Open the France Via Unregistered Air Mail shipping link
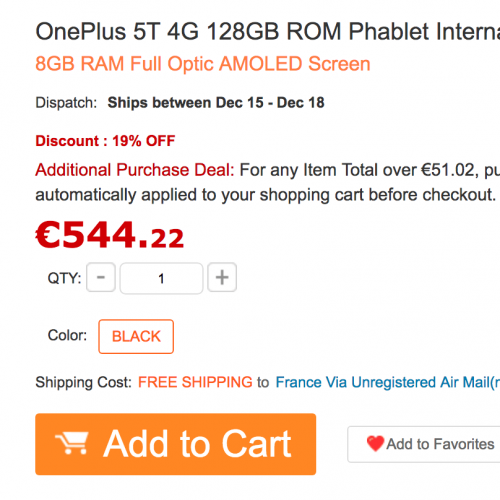The image size is (500, 500). [x=388, y=382]
